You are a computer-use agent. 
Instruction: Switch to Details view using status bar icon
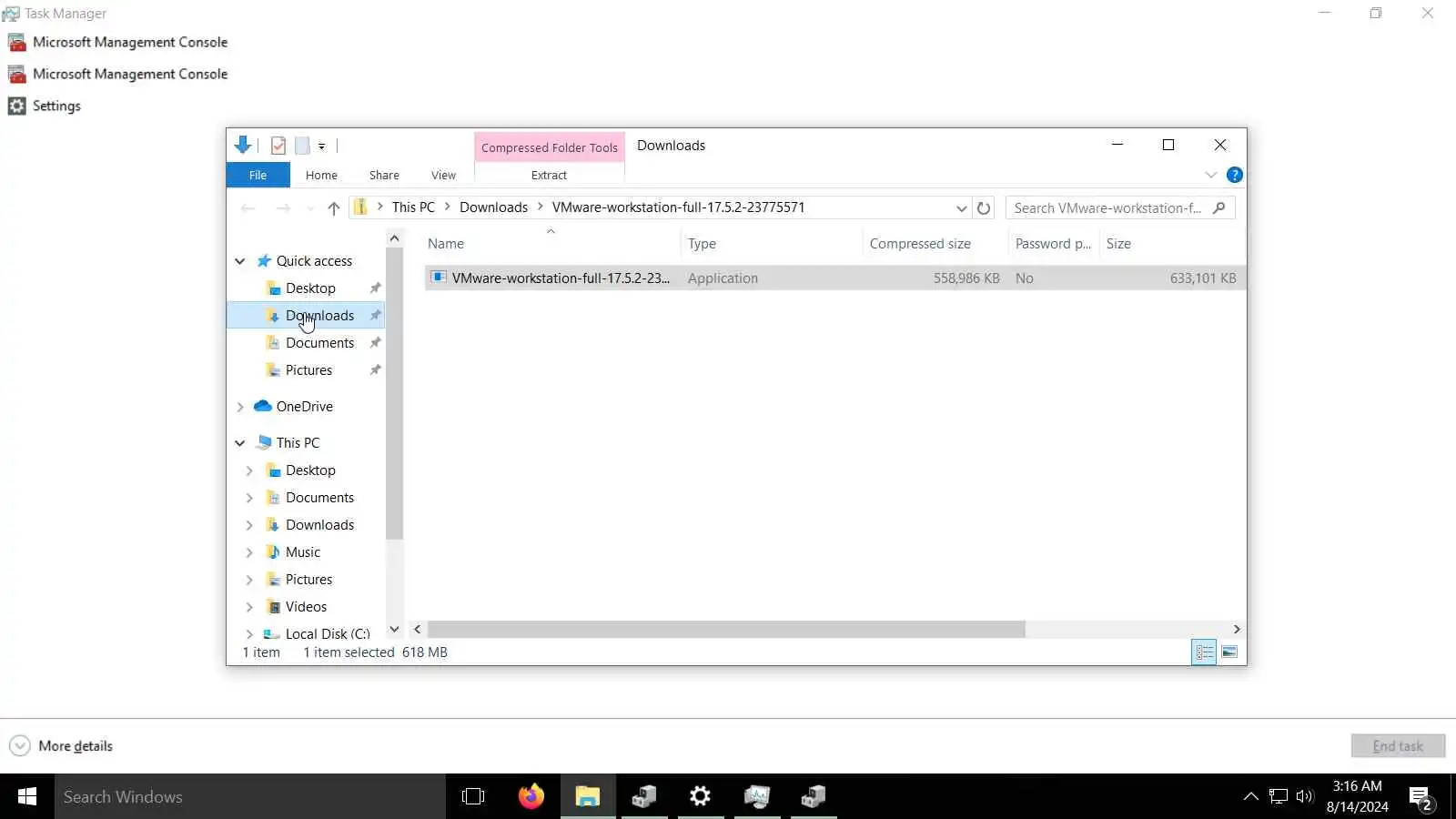1204,652
